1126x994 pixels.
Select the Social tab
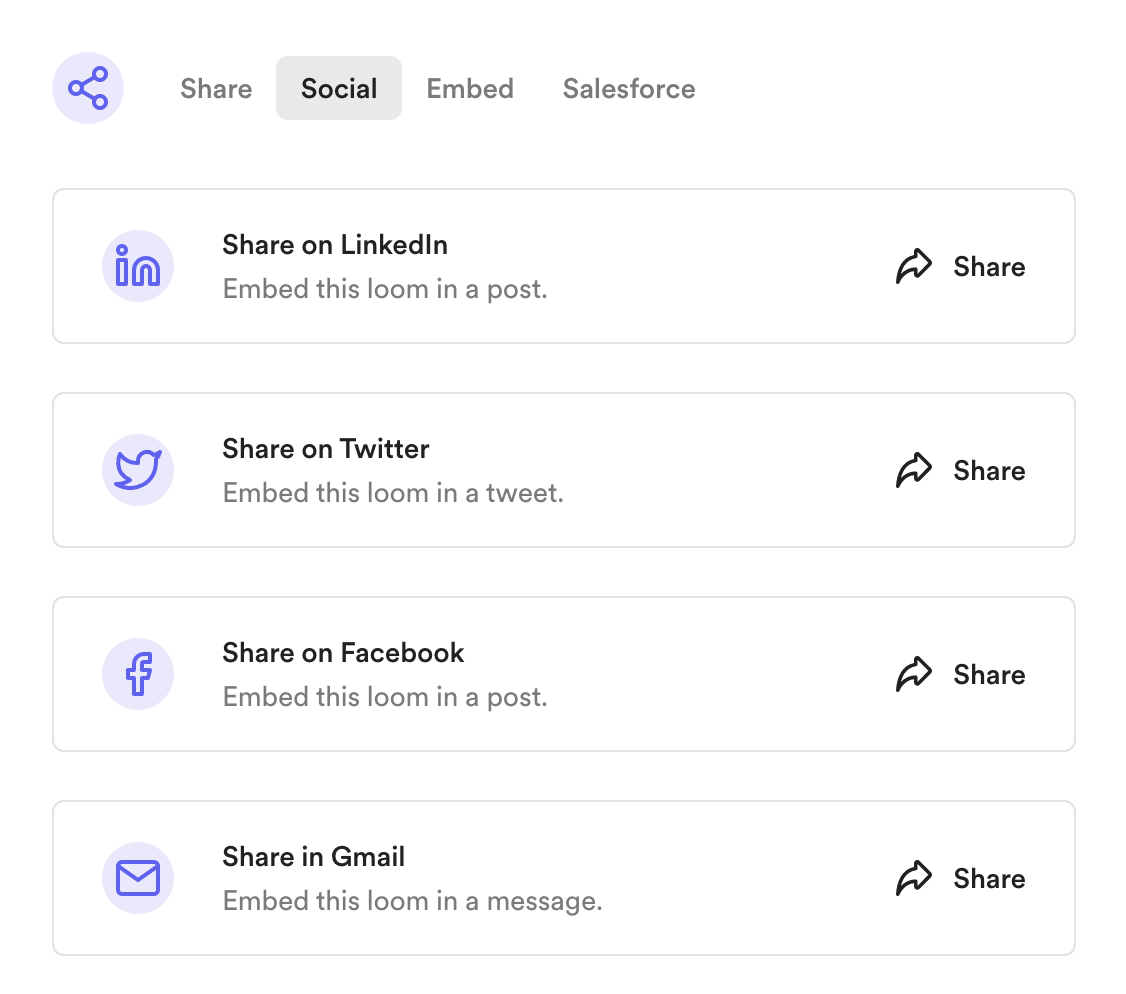click(x=339, y=88)
